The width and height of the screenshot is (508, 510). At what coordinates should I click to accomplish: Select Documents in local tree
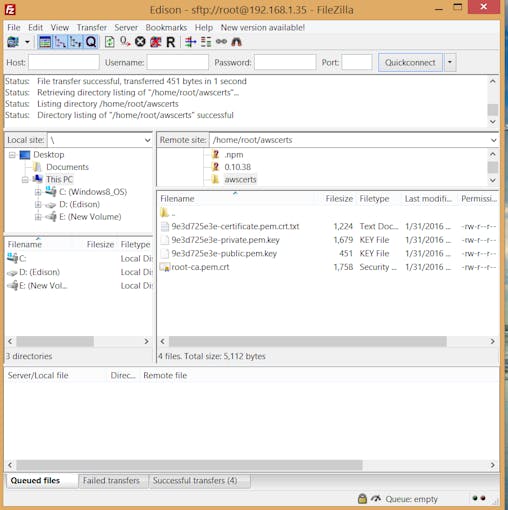(67, 167)
